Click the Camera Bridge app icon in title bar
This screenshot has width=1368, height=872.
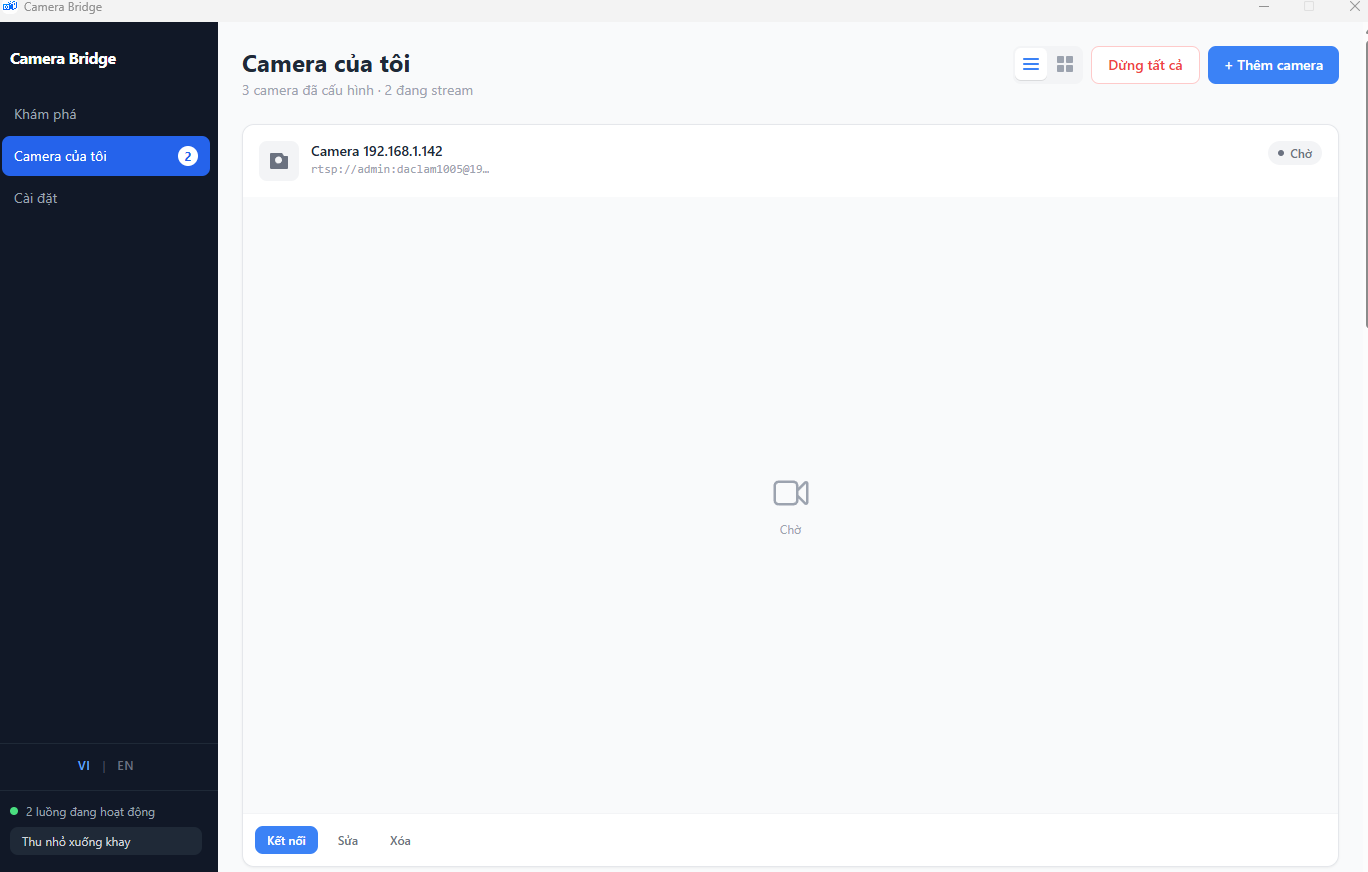tap(10, 7)
